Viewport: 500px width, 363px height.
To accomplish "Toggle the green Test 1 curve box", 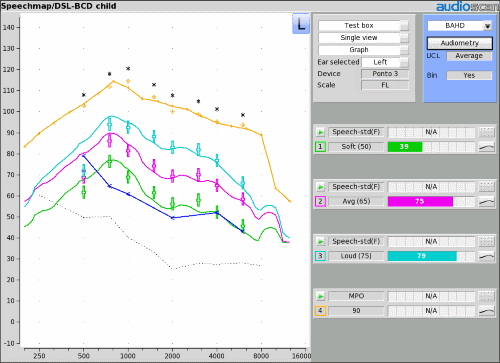I will [320, 147].
